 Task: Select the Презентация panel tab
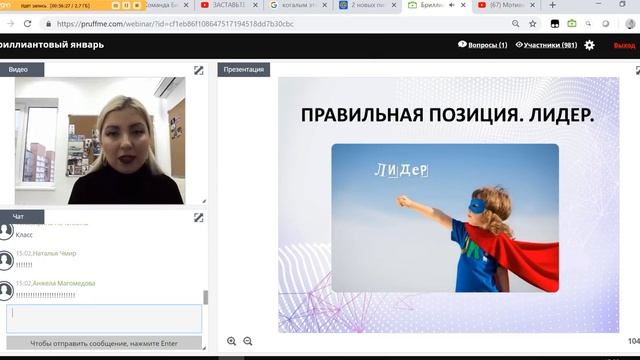(244, 69)
